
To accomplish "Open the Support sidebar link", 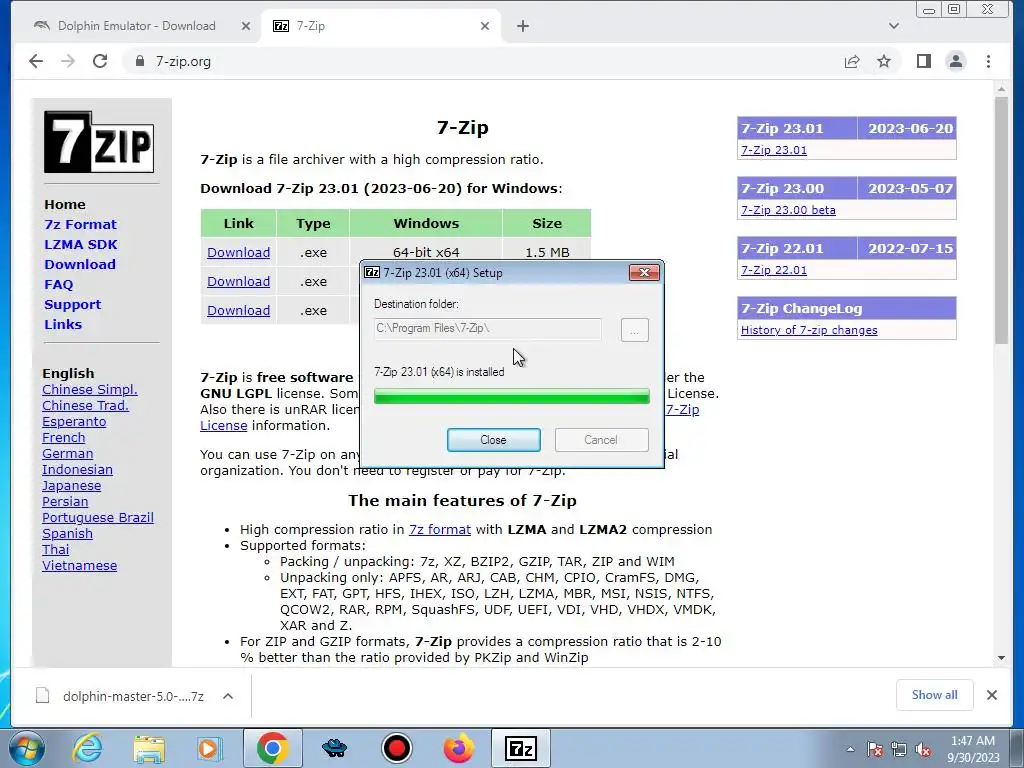I will click(72, 305).
